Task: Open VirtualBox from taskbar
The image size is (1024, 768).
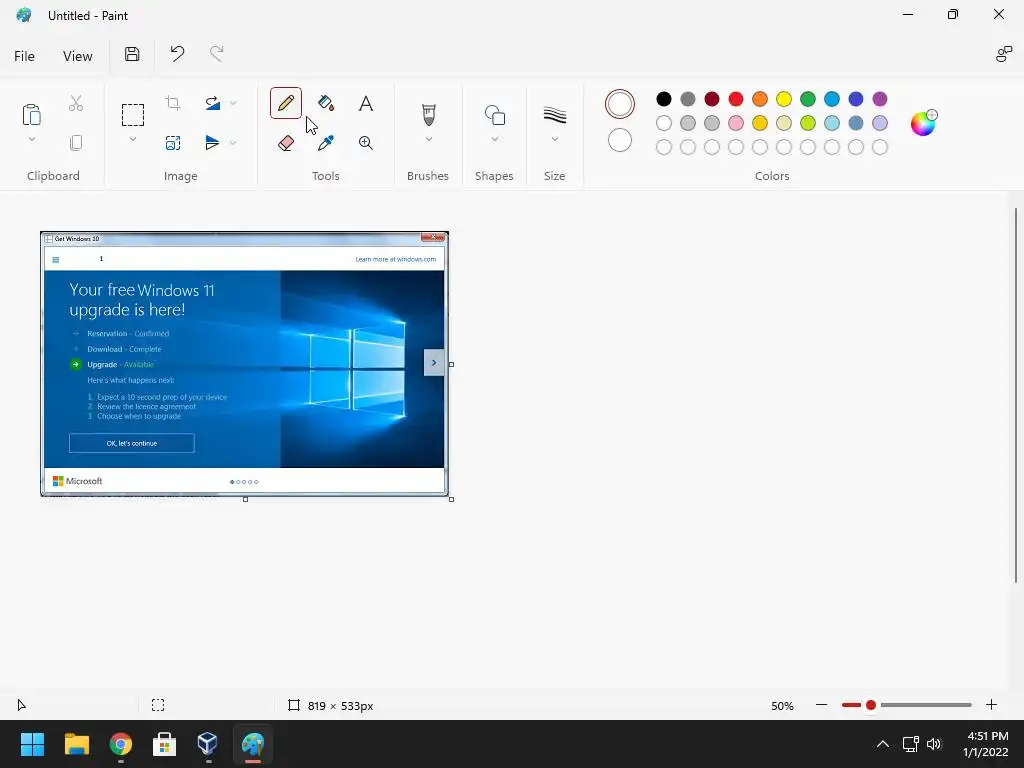Action: 208,743
